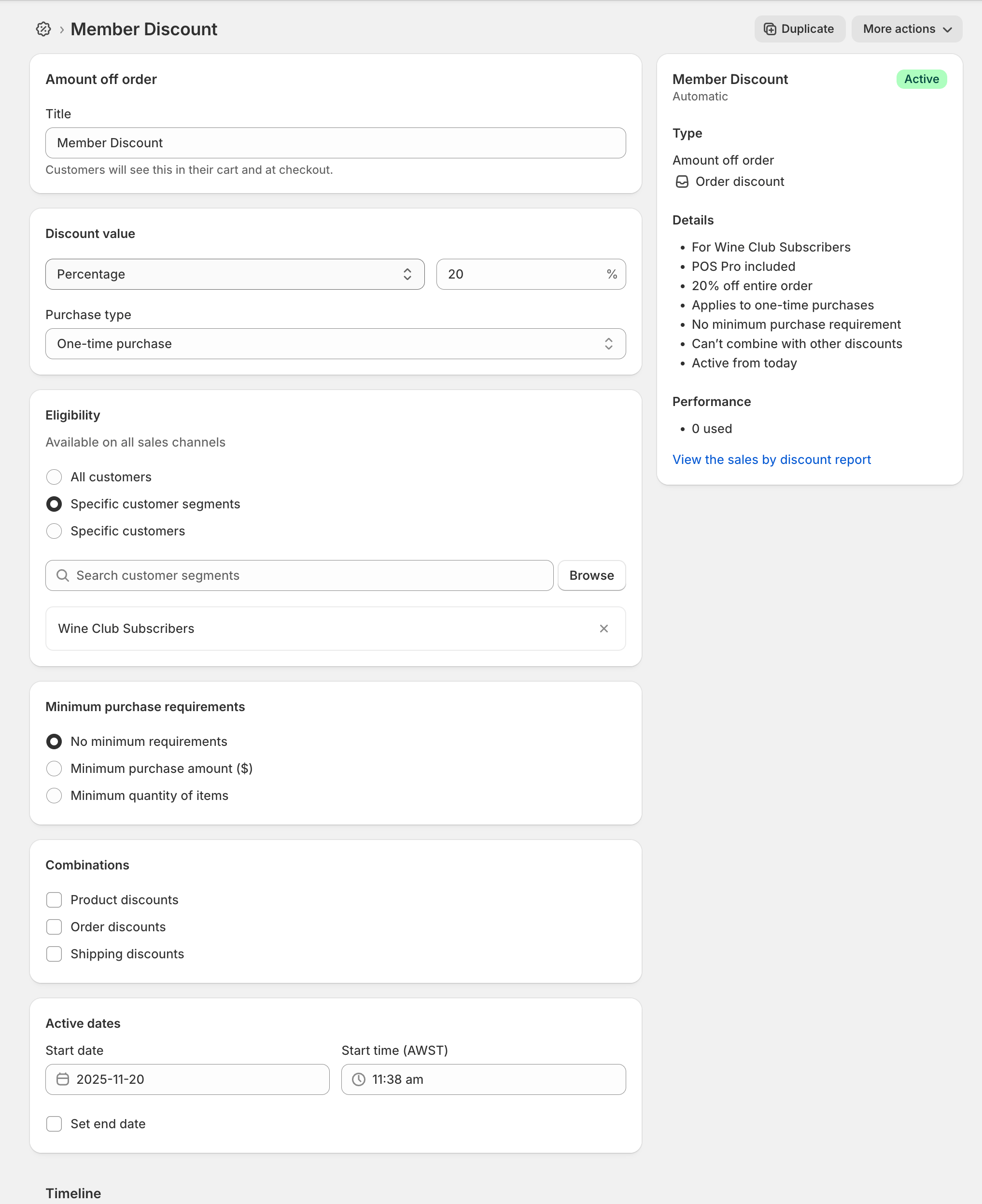
Task: Click into the Title input field
Action: pos(335,143)
